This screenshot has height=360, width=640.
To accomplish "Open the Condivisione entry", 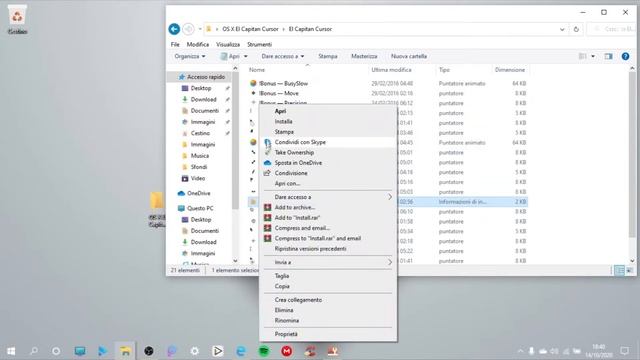I will (x=328, y=173).
